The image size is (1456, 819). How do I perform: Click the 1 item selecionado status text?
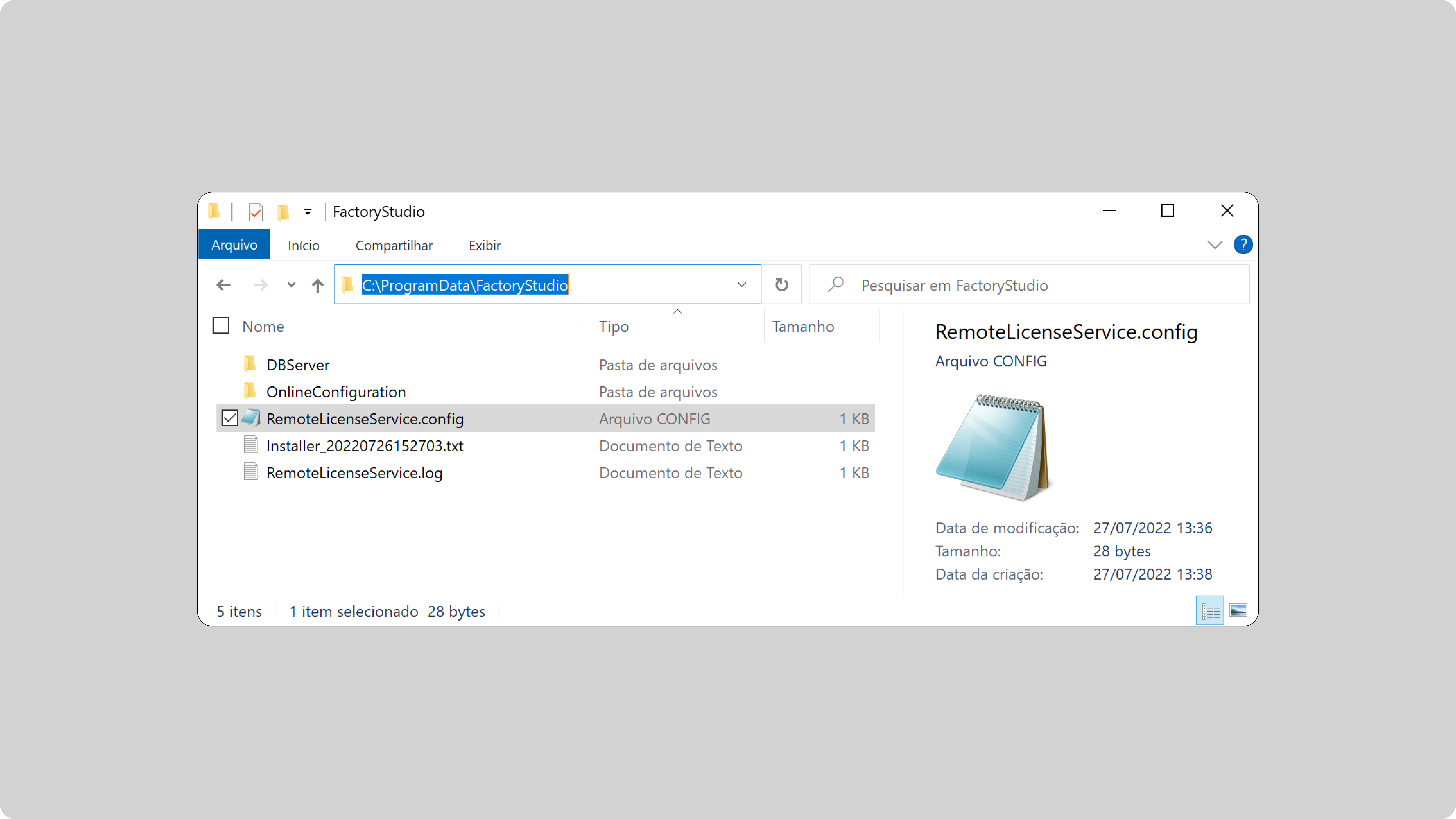tap(354, 612)
